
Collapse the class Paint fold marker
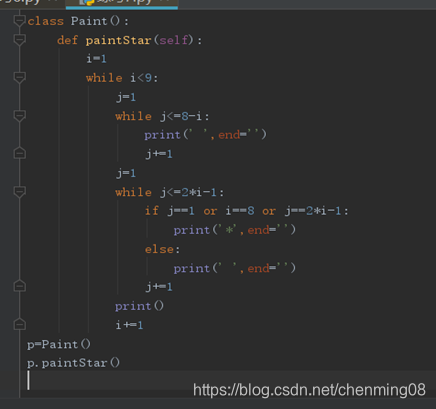[x=19, y=21]
